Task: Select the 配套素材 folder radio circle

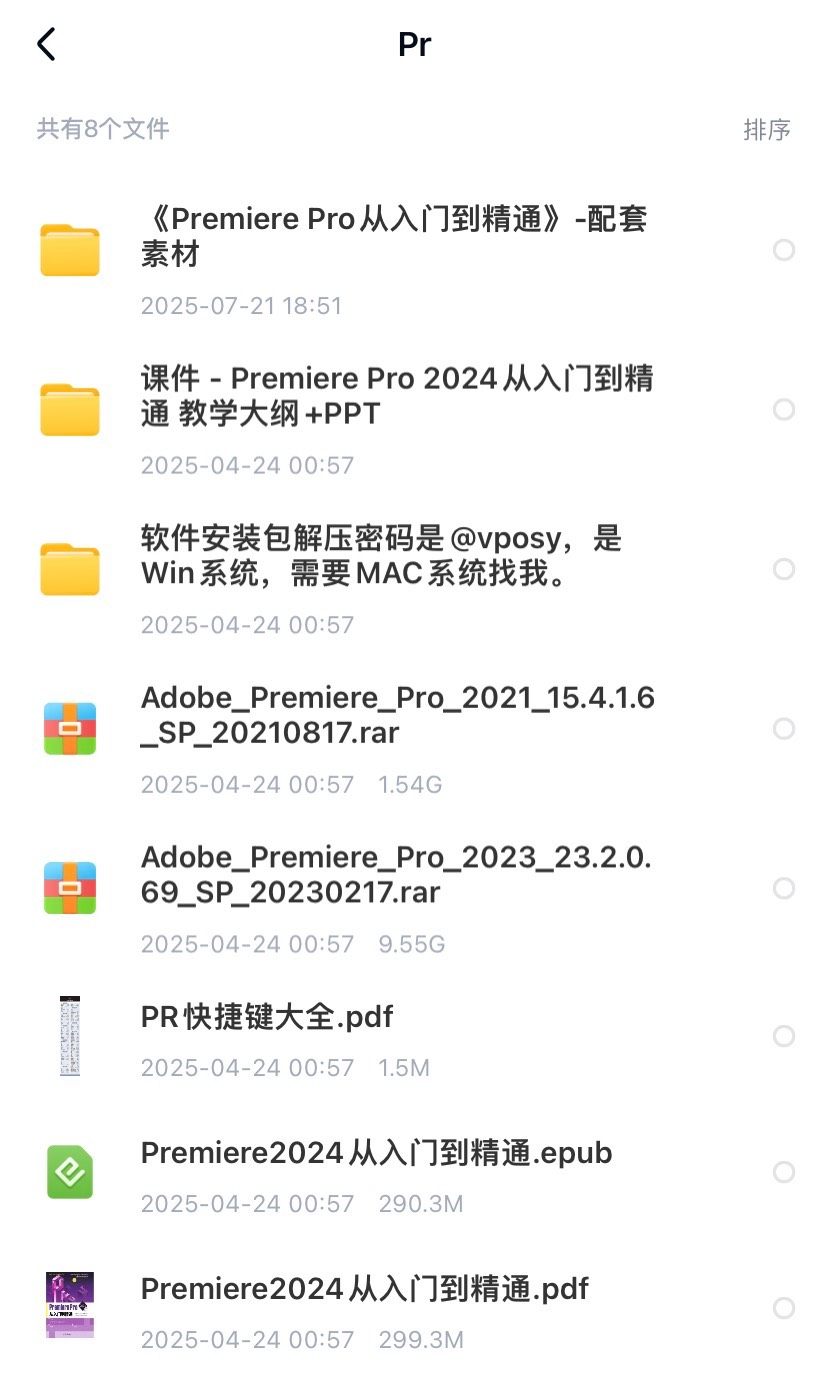Action: (784, 250)
